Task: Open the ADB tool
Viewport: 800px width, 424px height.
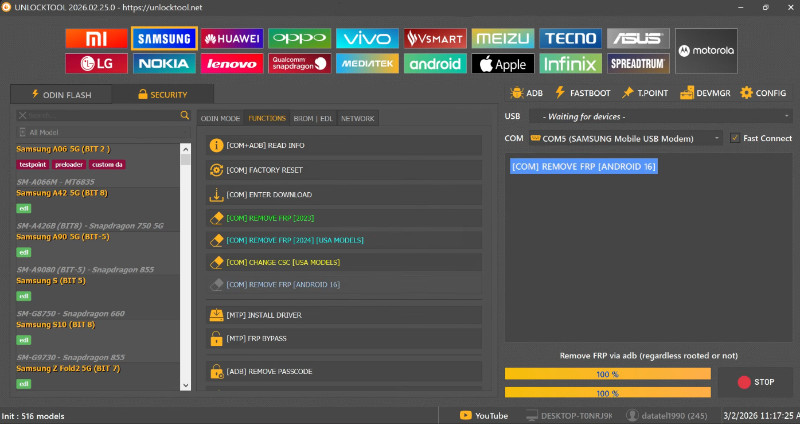Action: pos(527,93)
